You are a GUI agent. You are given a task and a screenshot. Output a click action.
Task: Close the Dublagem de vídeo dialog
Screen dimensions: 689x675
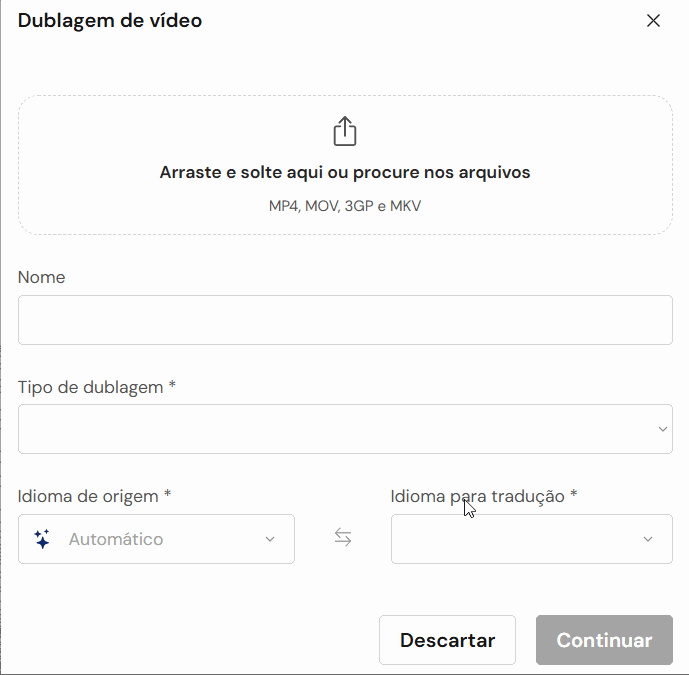coord(653,21)
